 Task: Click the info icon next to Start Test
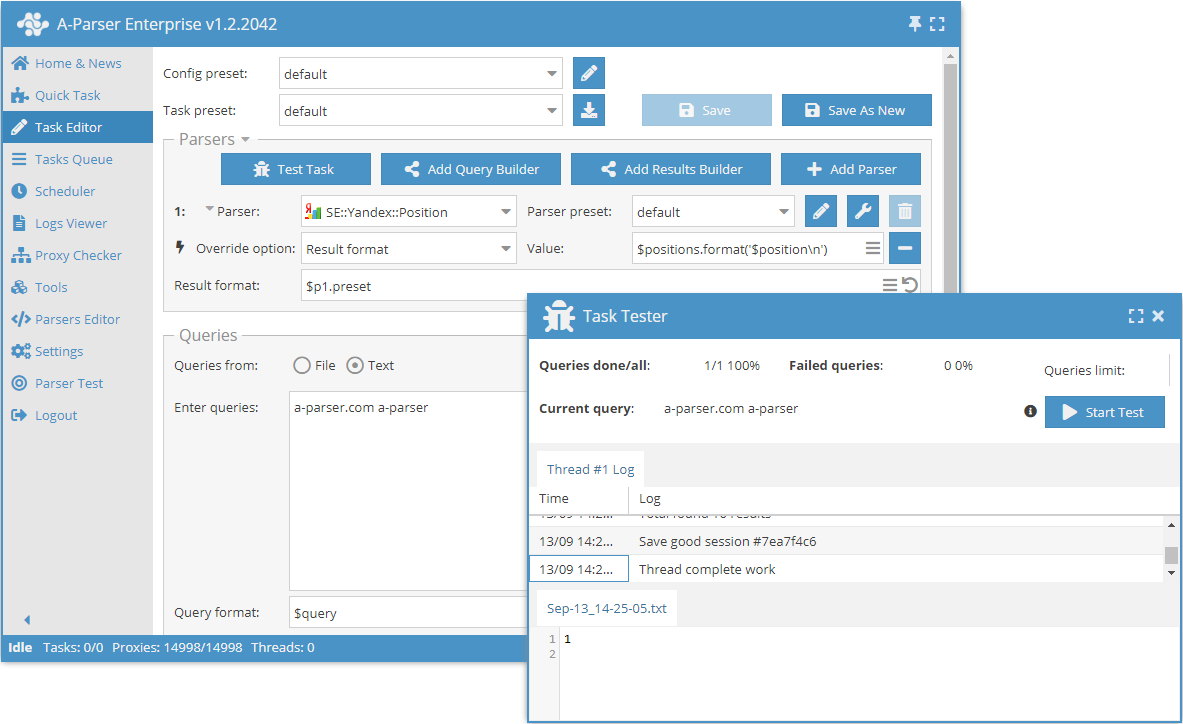pos(1030,411)
